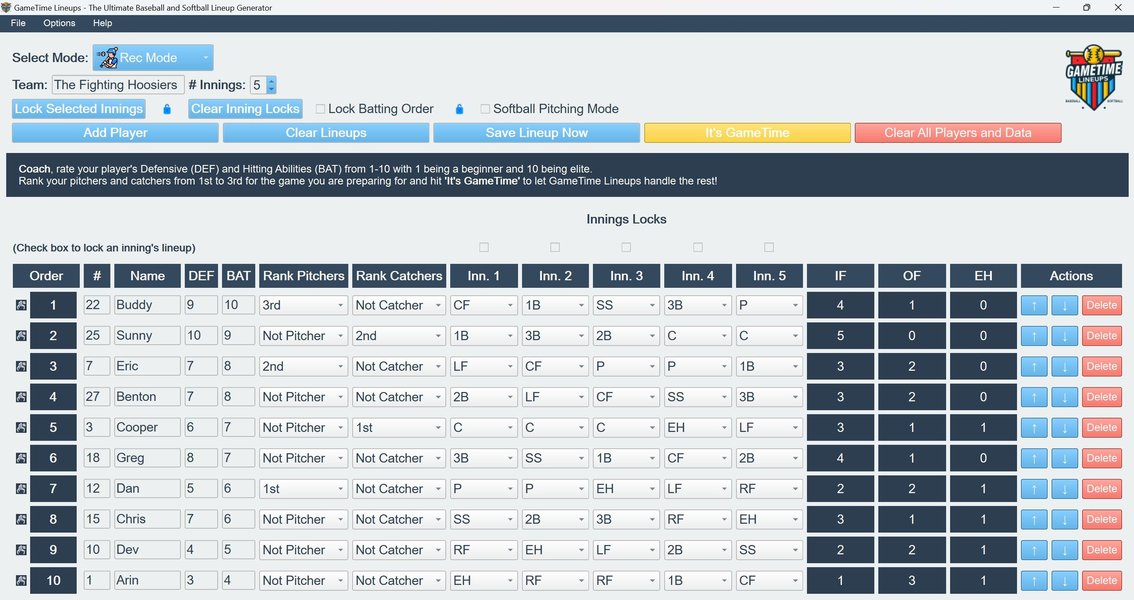Increase the number of innings stepper
The width and height of the screenshot is (1134, 600).
pyautogui.click(x=271, y=81)
